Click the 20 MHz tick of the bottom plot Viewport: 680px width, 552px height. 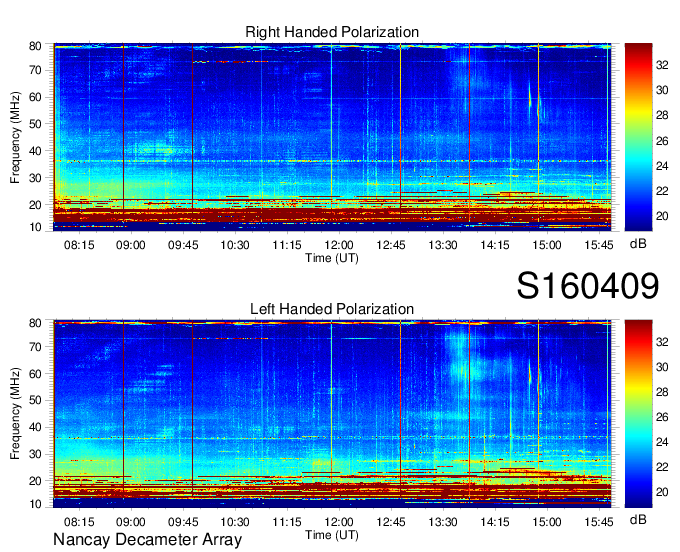[x=35, y=481]
